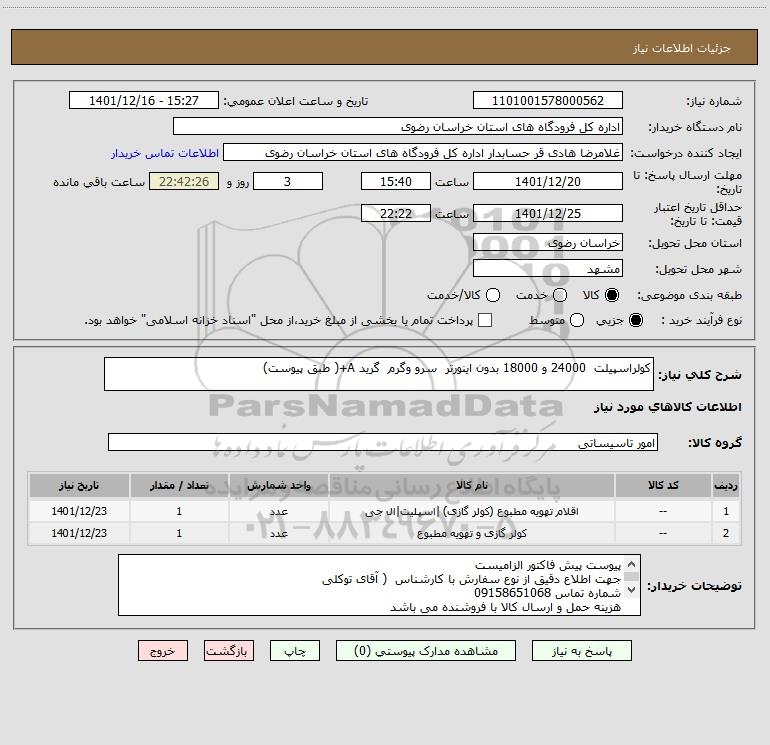The height and width of the screenshot is (745, 770).
Task: Click the remaining time 22:42:26 field
Action: 184,181
